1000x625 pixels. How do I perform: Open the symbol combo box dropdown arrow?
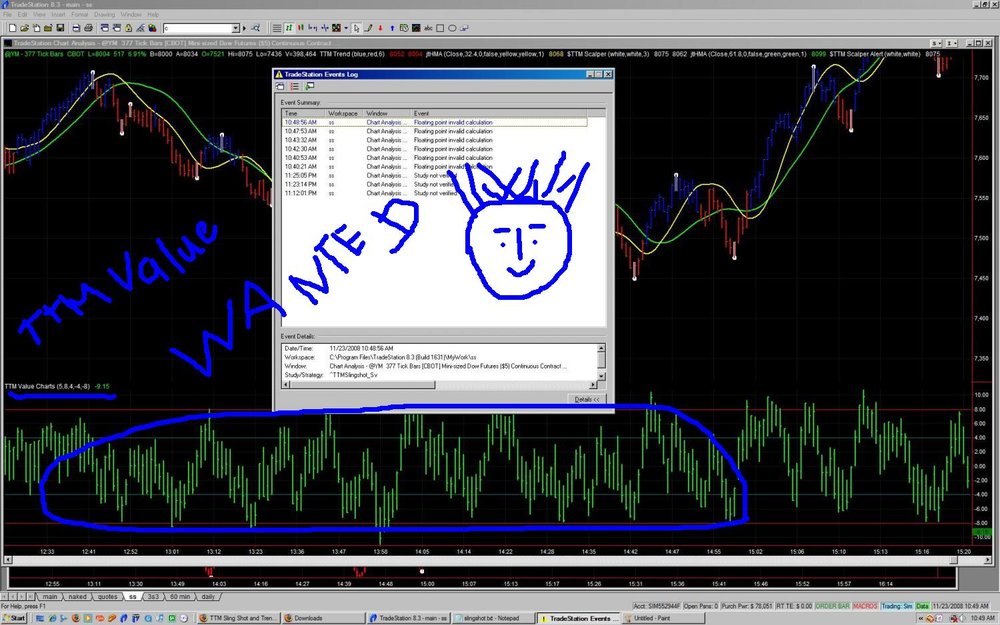point(235,28)
